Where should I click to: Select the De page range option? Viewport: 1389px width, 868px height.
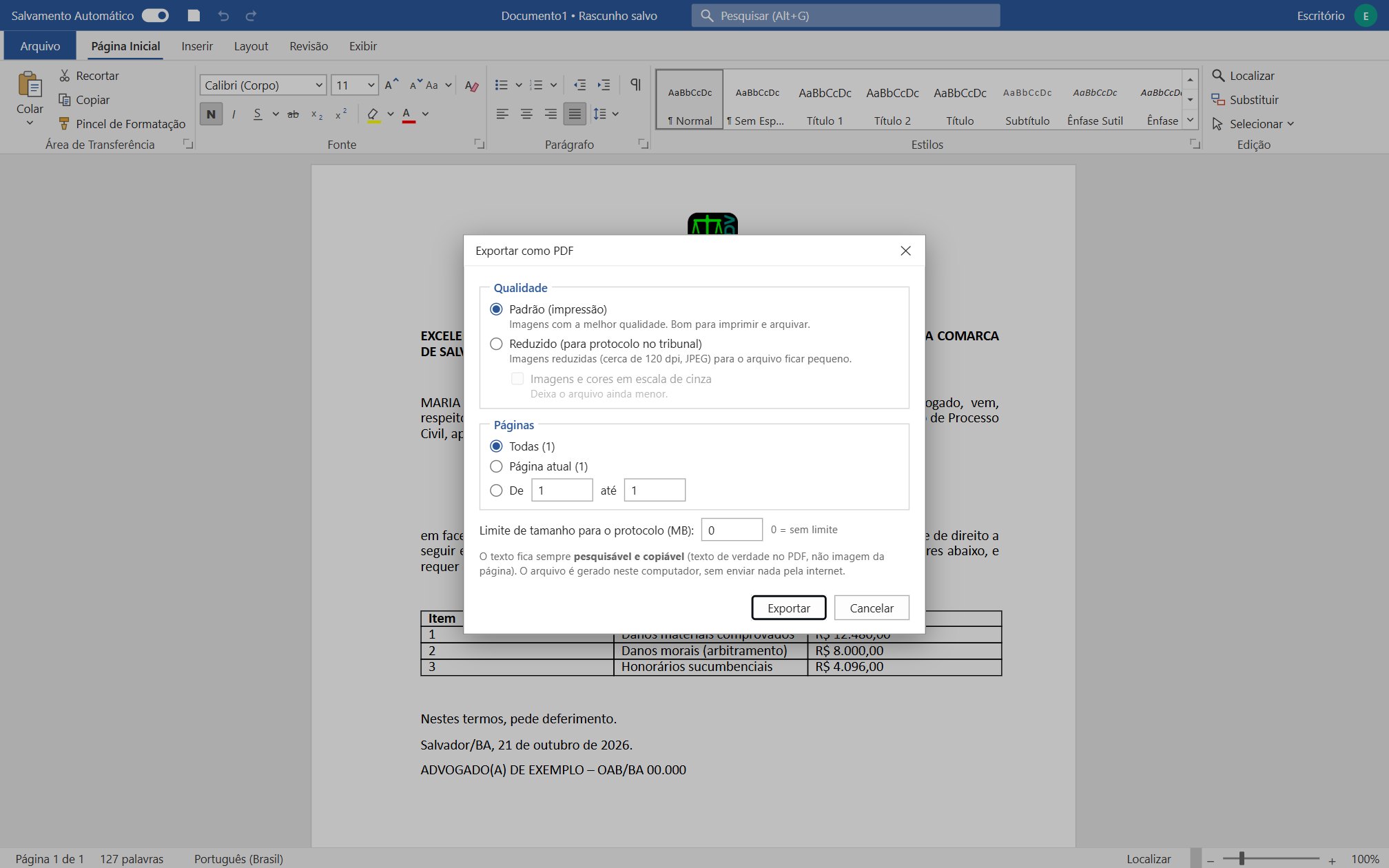[x=496, y=490]
